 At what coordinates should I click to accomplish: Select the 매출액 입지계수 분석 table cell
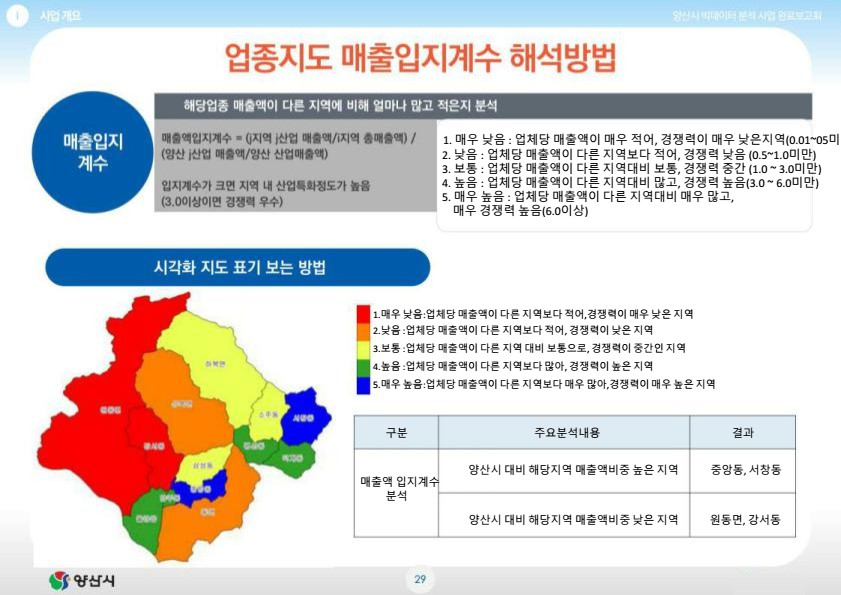click(396, 493)
